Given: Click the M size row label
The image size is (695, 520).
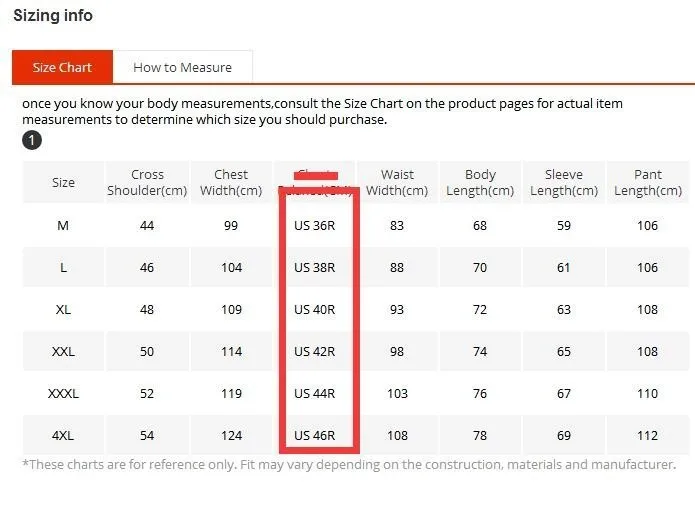Looking at the screenshot, I should [63, 226].
